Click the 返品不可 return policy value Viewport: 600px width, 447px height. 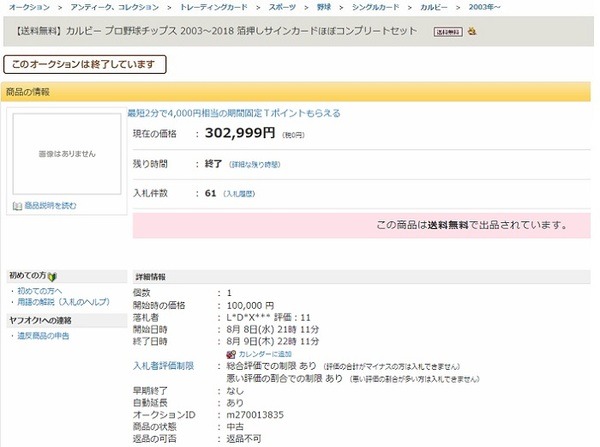tap(244, 439)
